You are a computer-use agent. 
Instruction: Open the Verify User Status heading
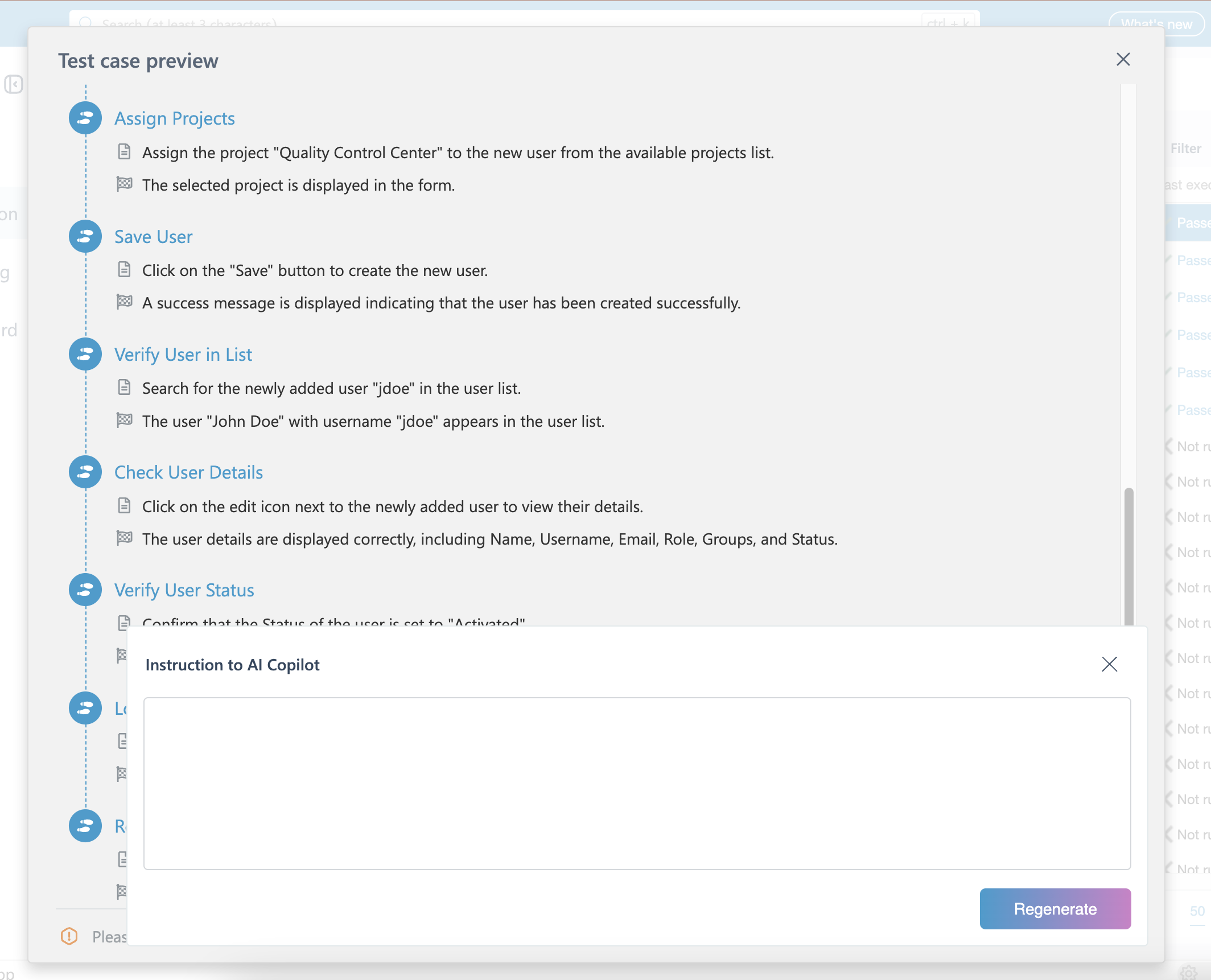pyautogui.click(x=184, y=590)
